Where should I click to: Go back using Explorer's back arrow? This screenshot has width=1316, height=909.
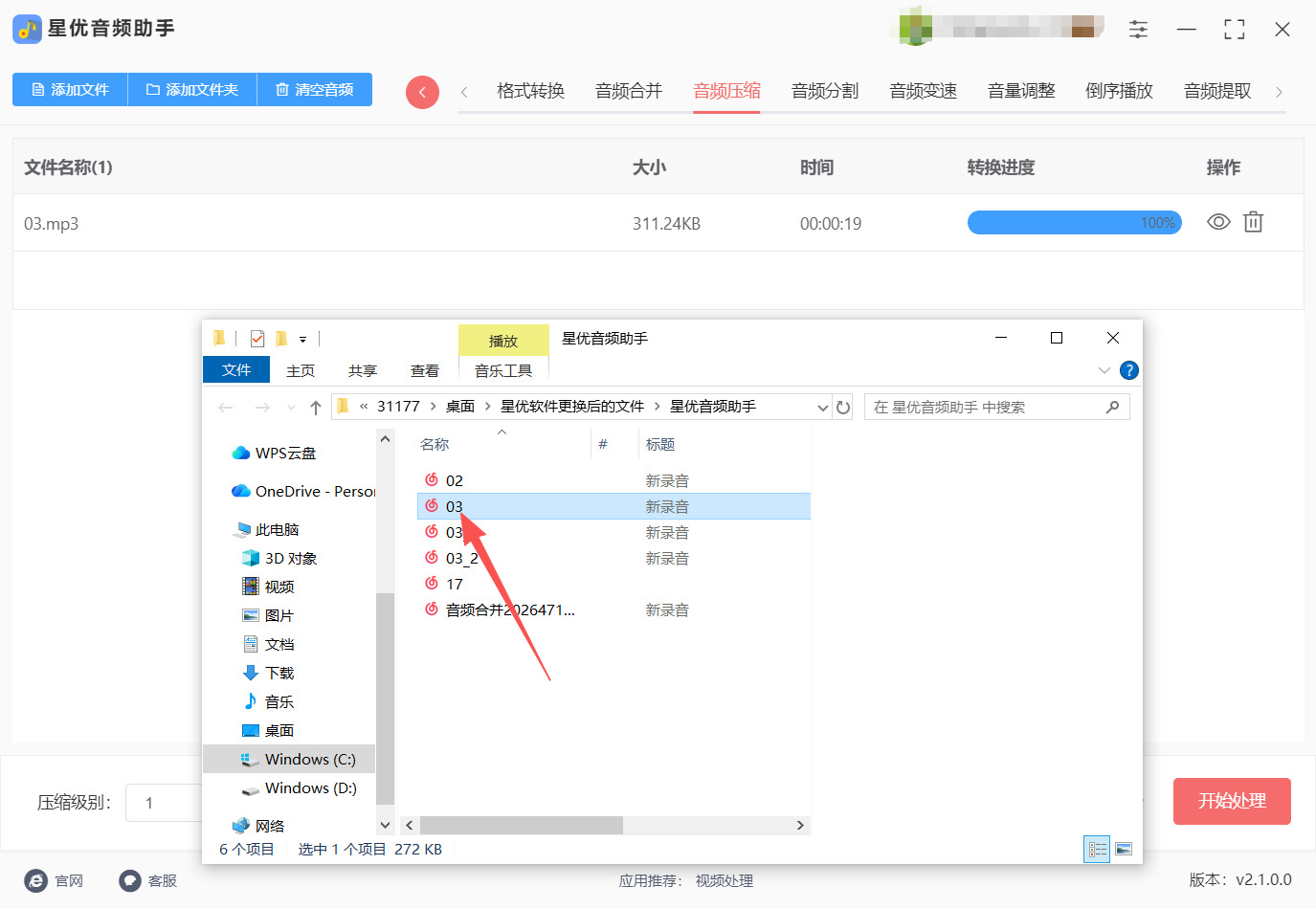point(226,408)
